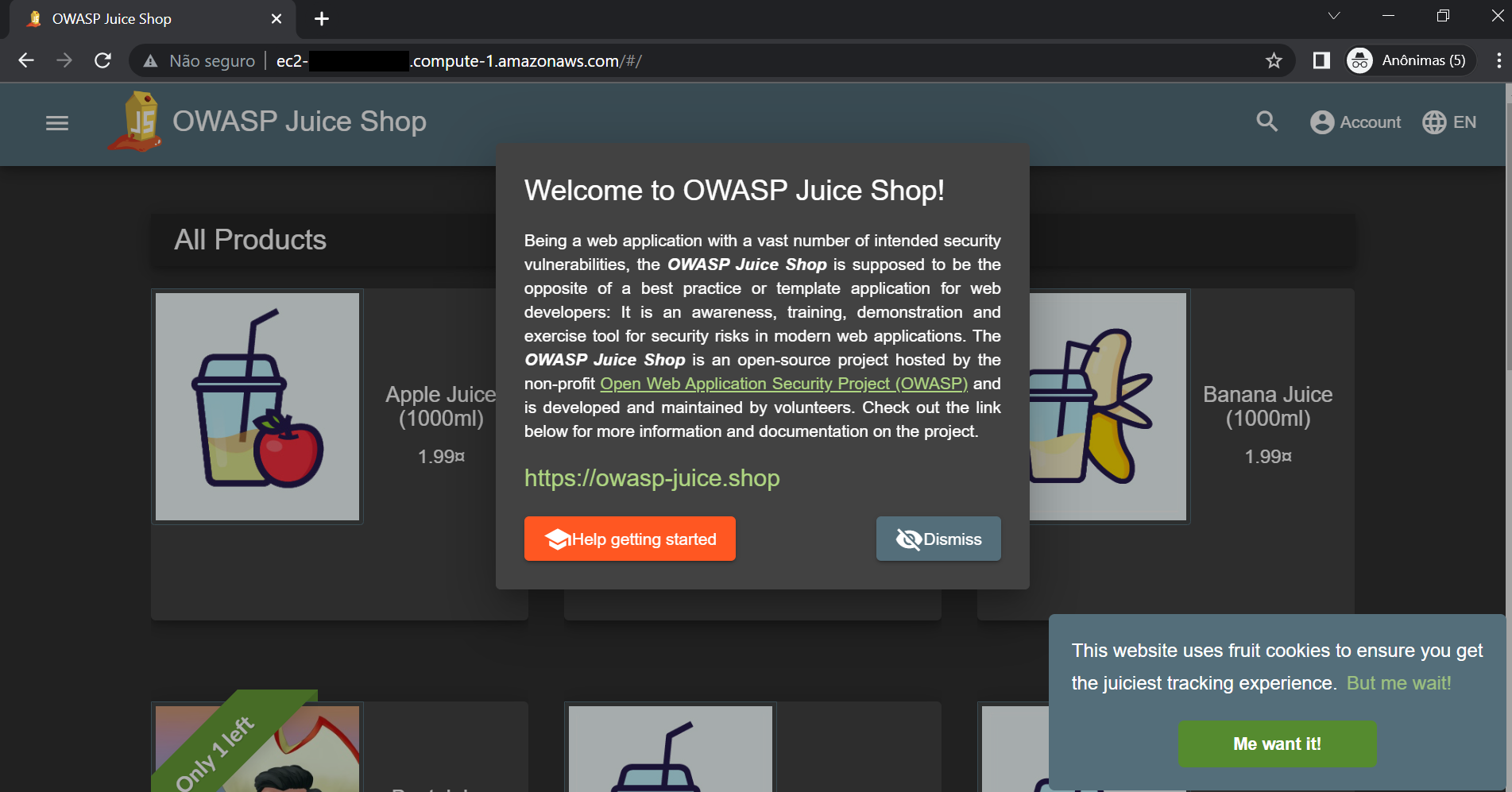Click the Apple Juice (1000ml) name
Screen dimensions: 1512x792
440,406
